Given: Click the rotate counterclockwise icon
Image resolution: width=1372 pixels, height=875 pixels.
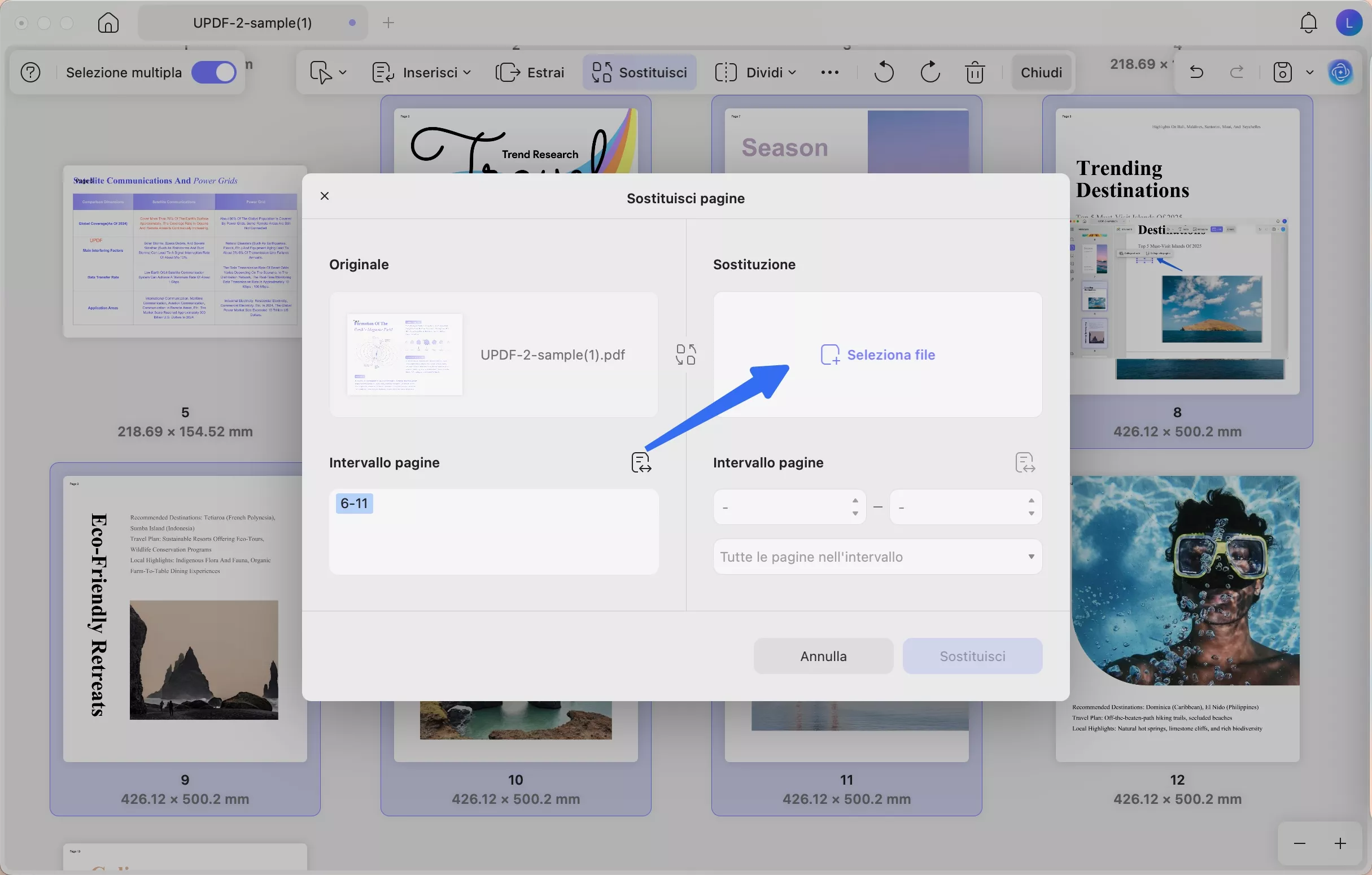Looking at the screenshot, I should (x=884, y=72).
